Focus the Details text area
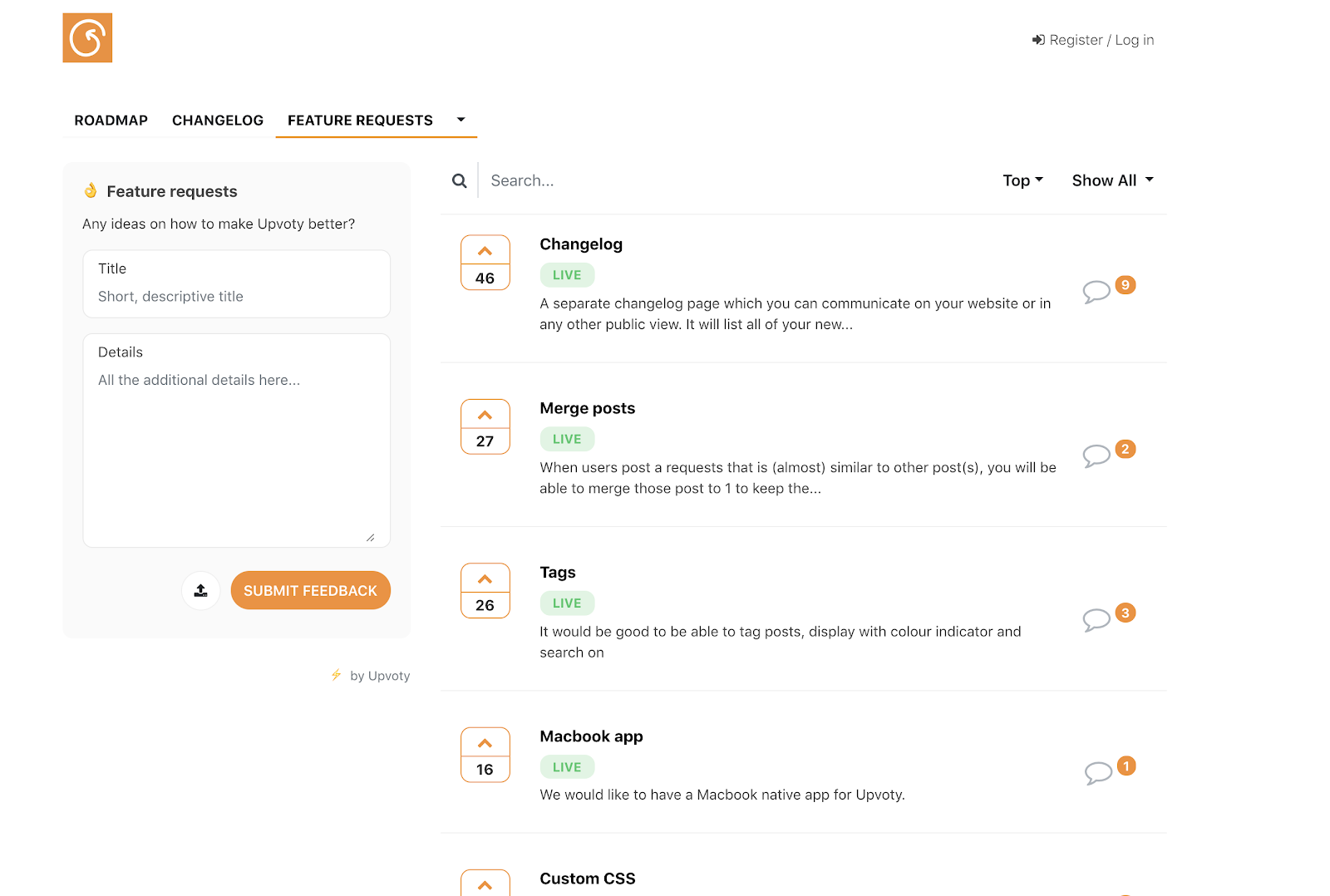Viewport: 1330px width, 896px height. [237, 441]
